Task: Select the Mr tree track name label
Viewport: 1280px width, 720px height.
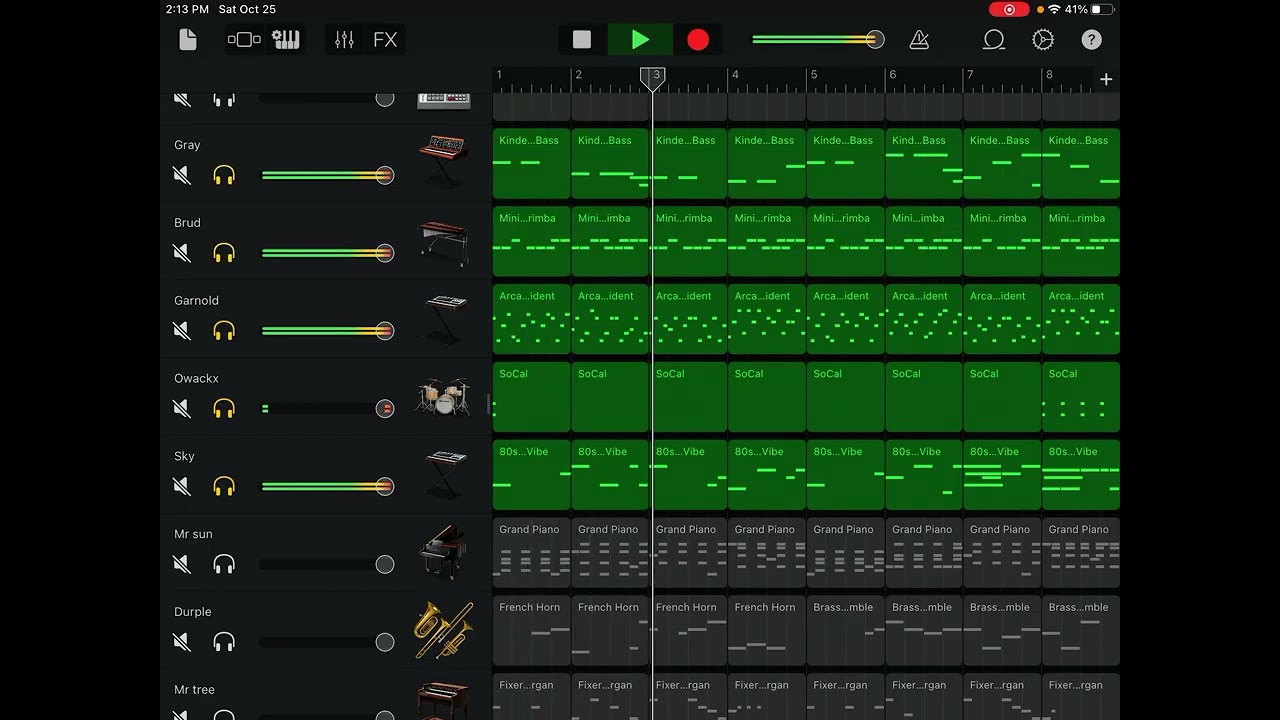Action: pos(194,689)
